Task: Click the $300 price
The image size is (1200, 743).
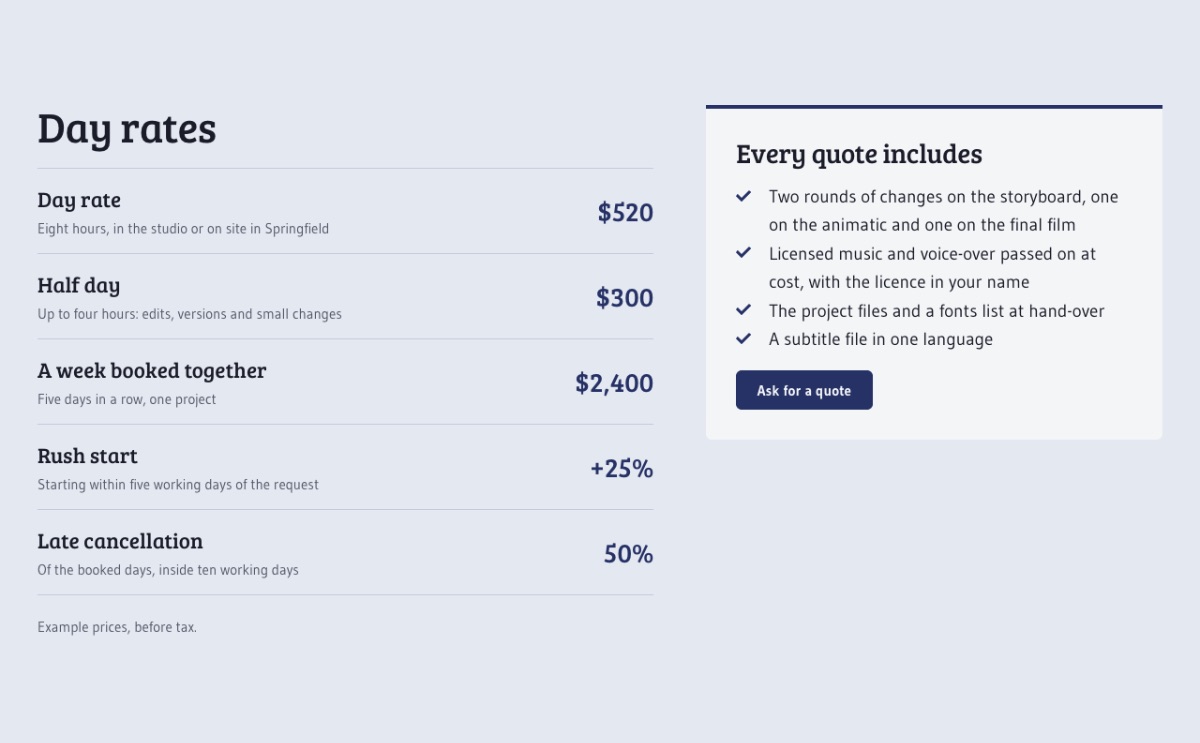Action: [624, 297]
